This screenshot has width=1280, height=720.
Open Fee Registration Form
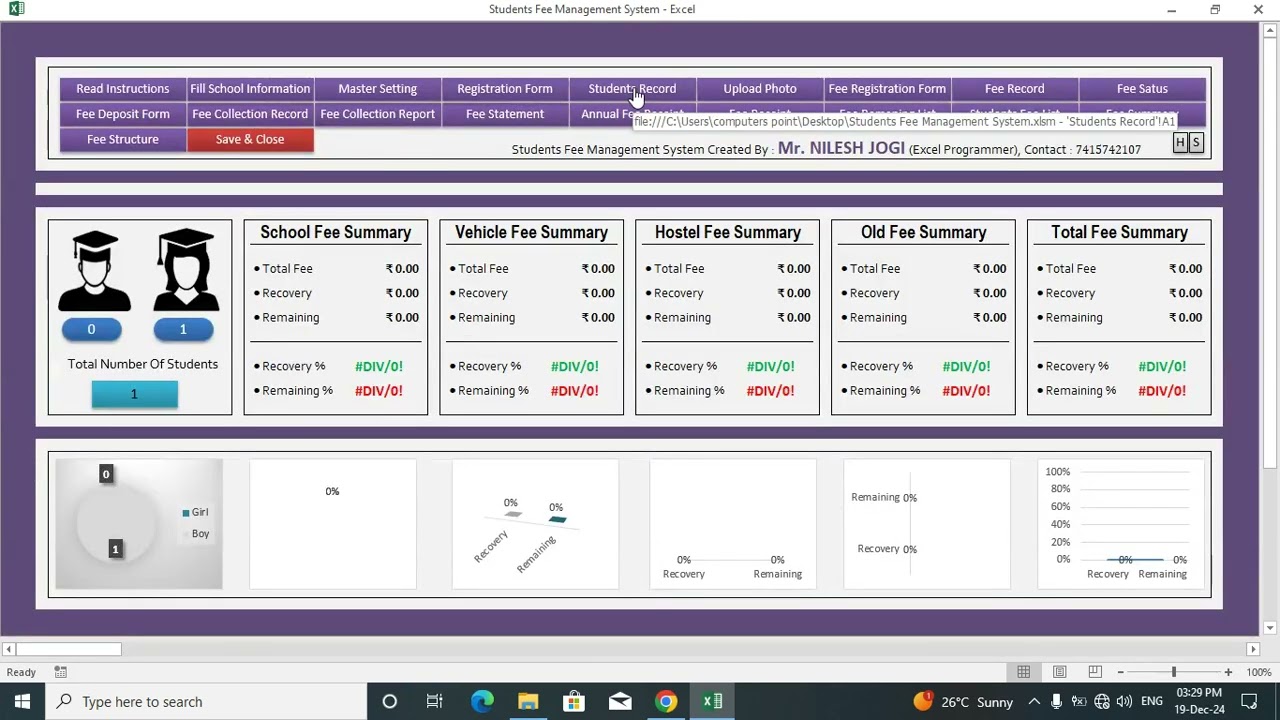coord(887,89)
